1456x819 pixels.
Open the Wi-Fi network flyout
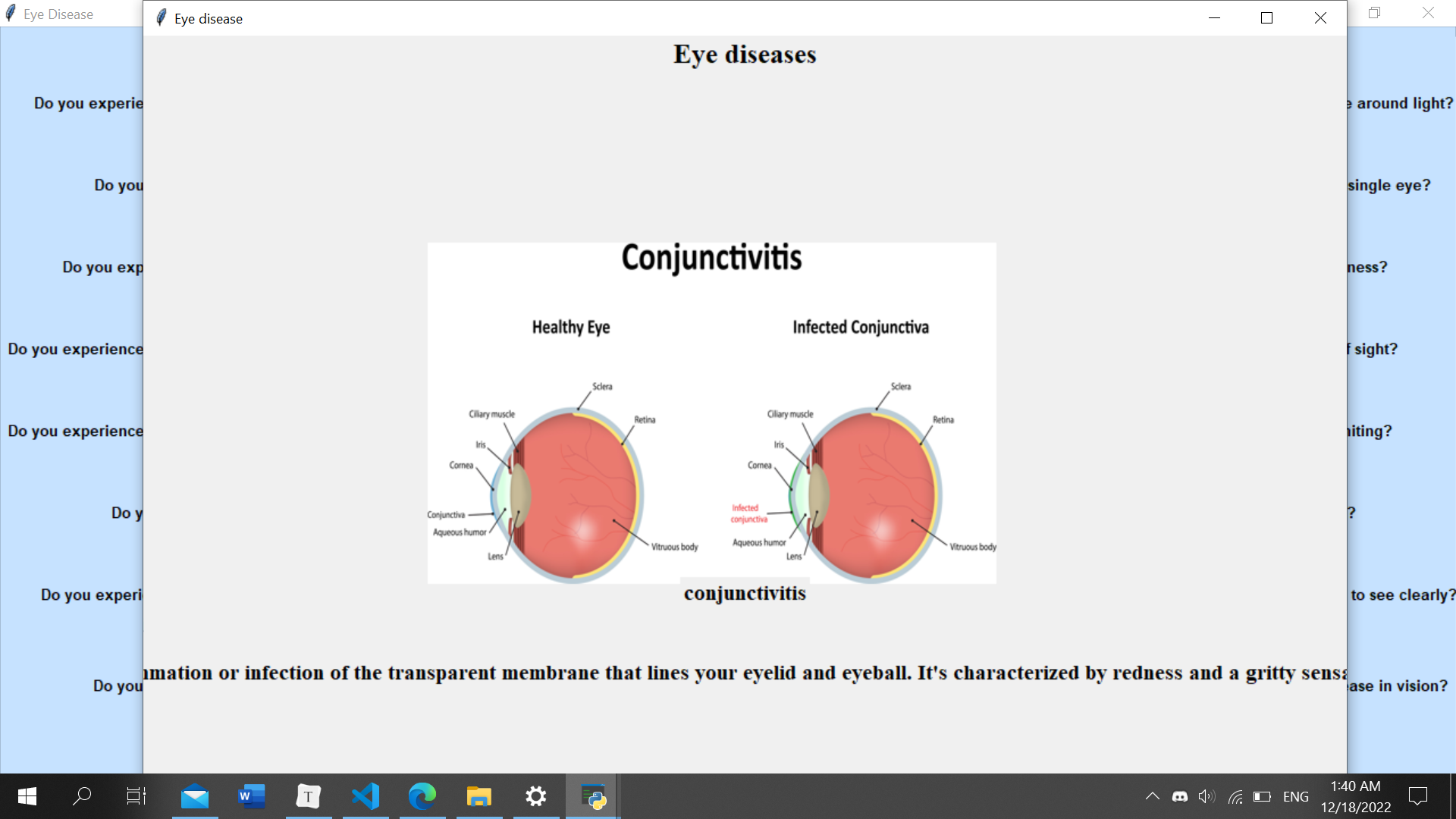point(1235,796)
